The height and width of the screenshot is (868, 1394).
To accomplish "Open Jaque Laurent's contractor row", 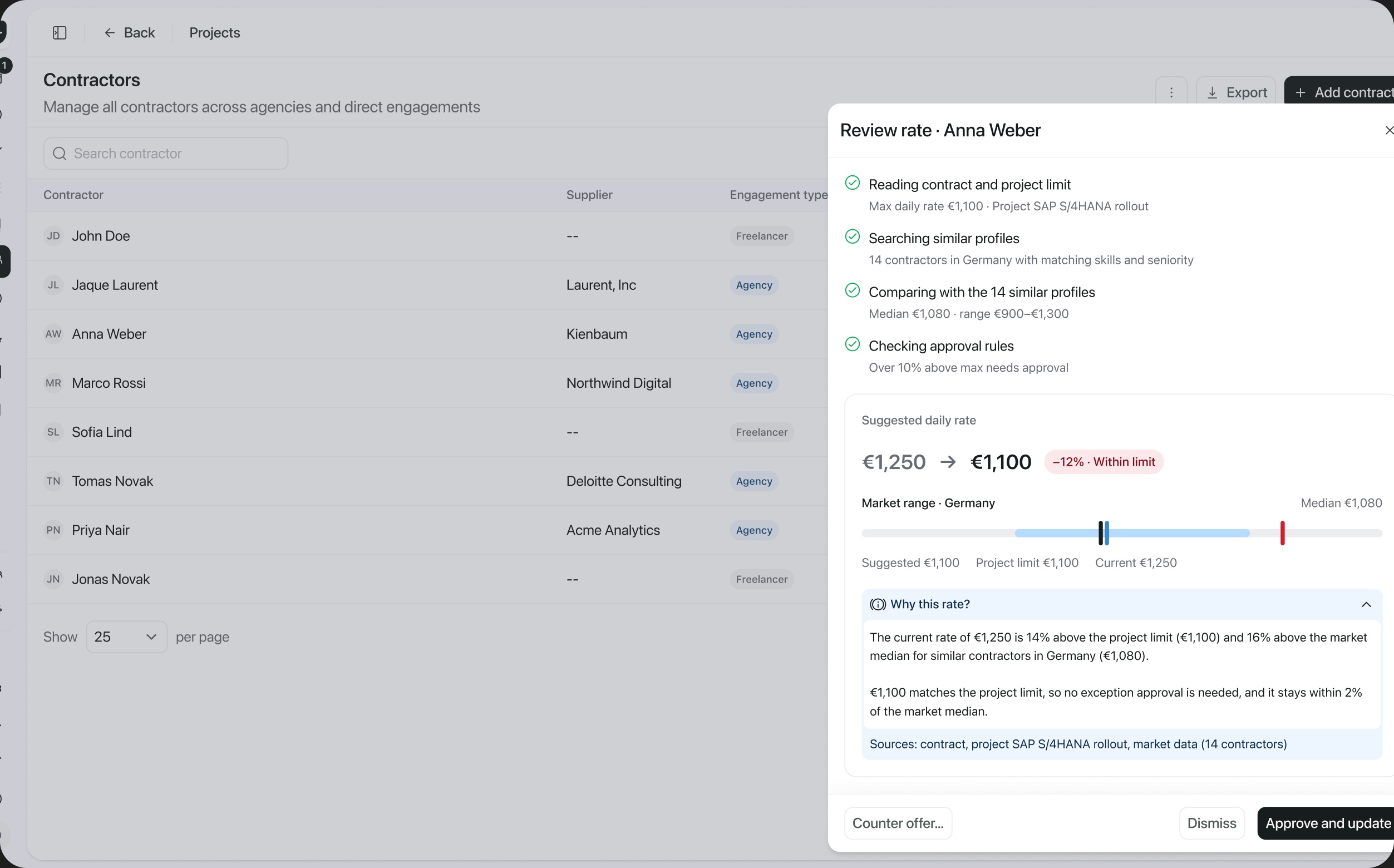I will click(x=427, y=285).
